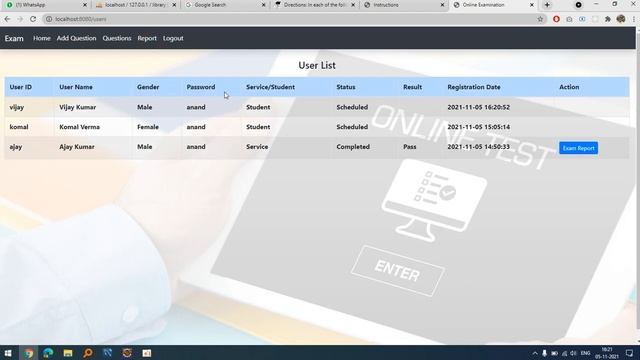Screen dimensions: 640x360
Task: Click the Exam brand link
Action: (14, 38)
